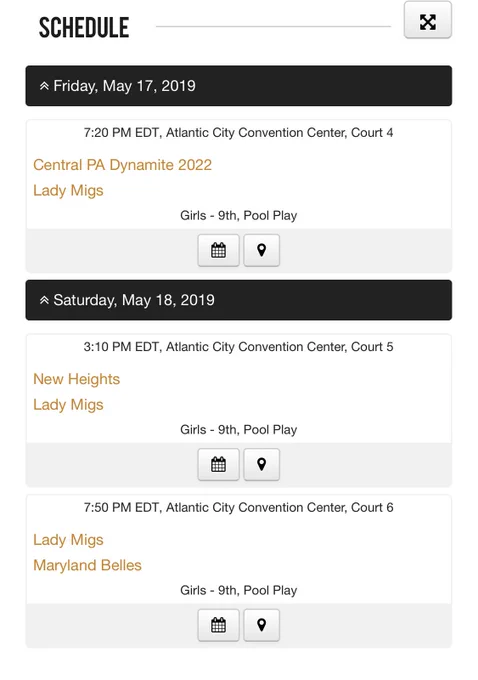This screenshot has width=478, height=680.
Task: Open map location for Court 4 game
Action: [x=261, y=250]
